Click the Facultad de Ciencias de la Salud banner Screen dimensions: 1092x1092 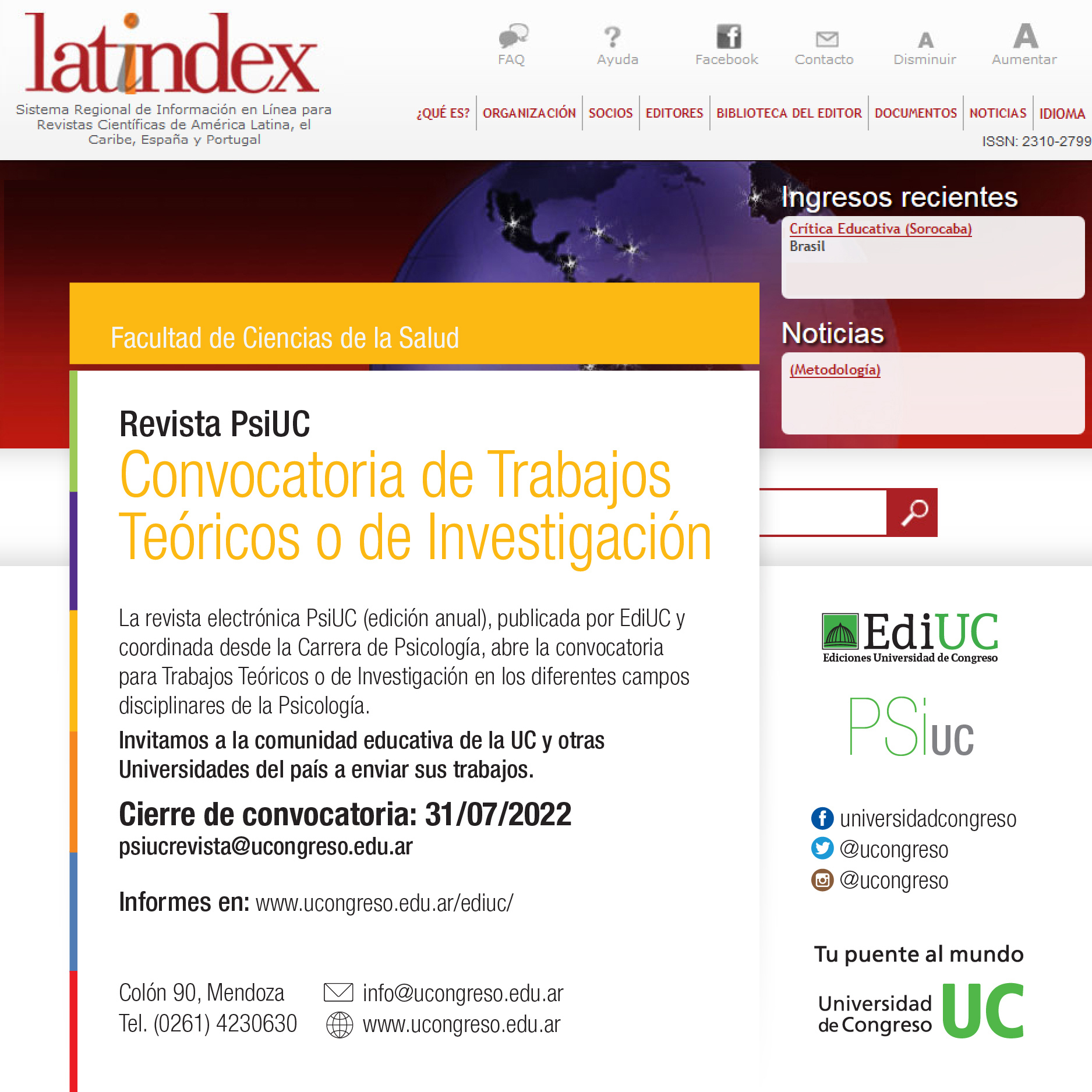414,324
